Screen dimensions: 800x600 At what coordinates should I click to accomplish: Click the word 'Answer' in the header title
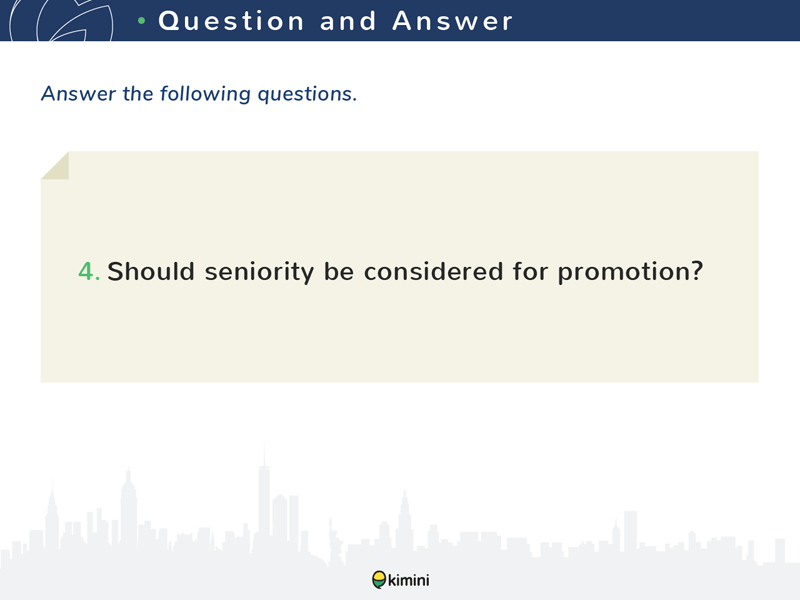coord(452,21)
